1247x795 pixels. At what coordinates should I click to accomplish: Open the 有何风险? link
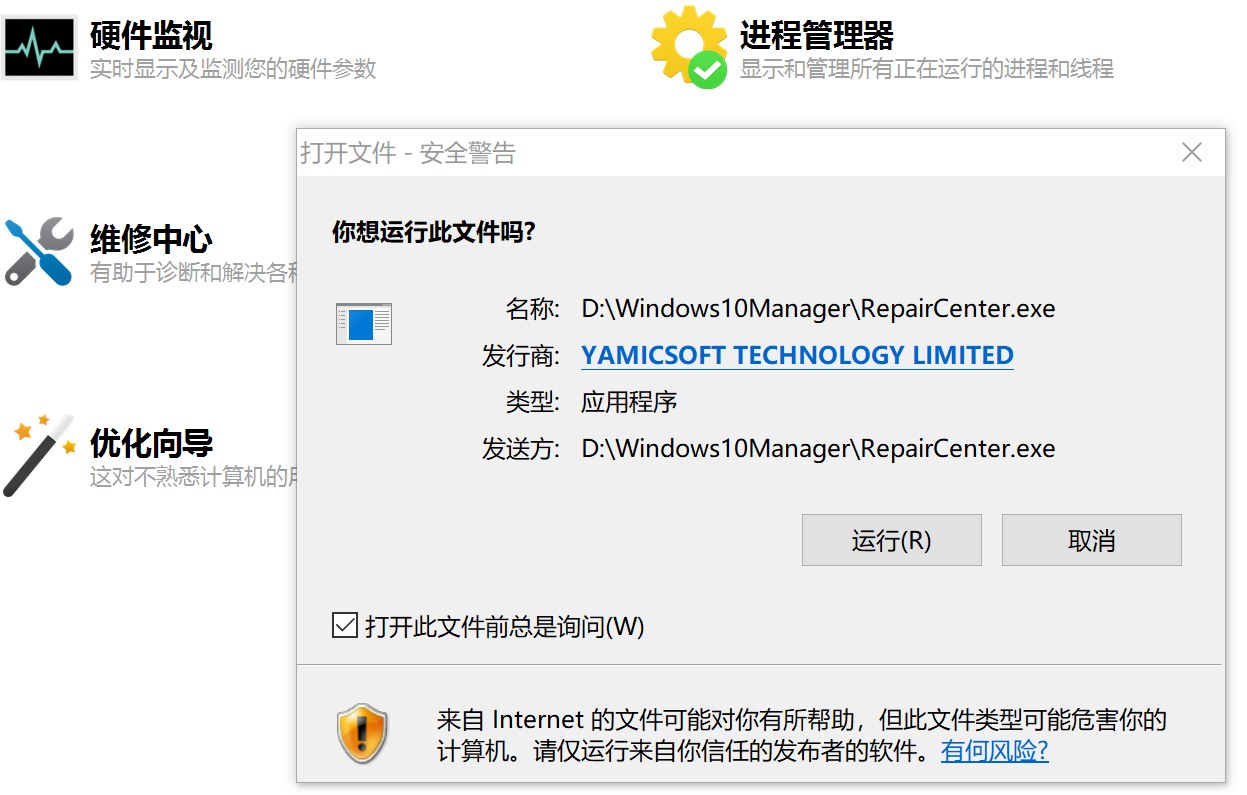coord(995,750)
